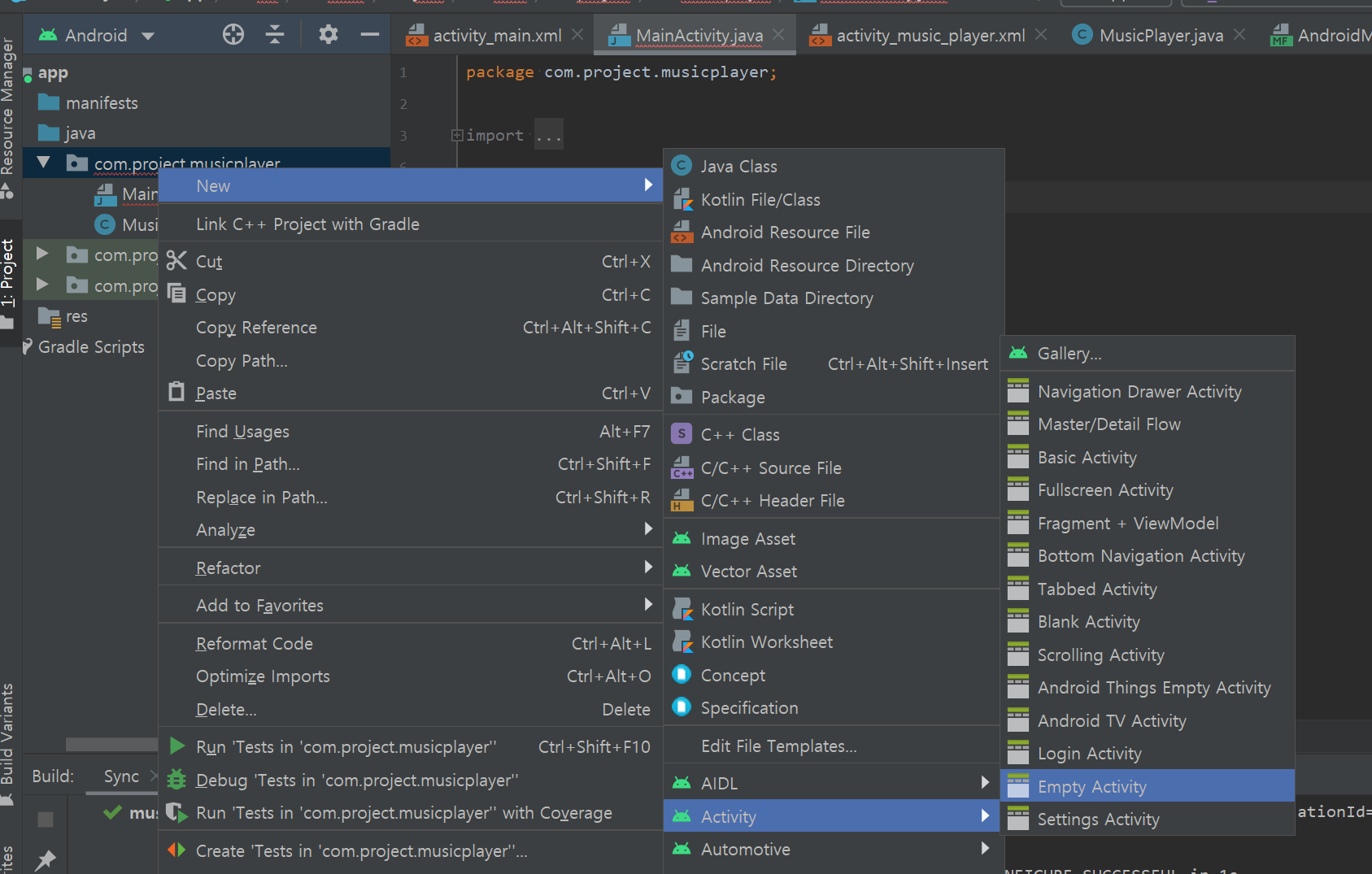Choose Find Usages
The height and width of the screenshot is (874, 1372).
tap(411, 432)
